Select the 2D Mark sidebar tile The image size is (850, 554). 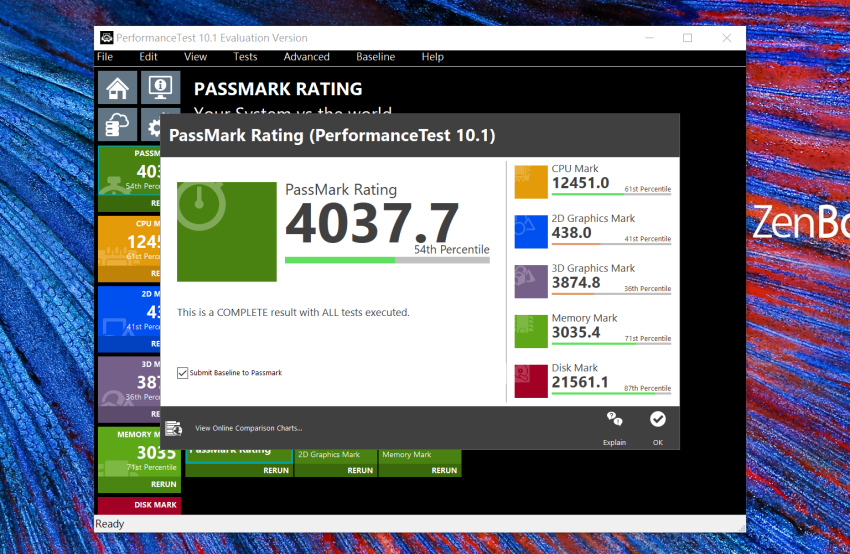[129, 320]
